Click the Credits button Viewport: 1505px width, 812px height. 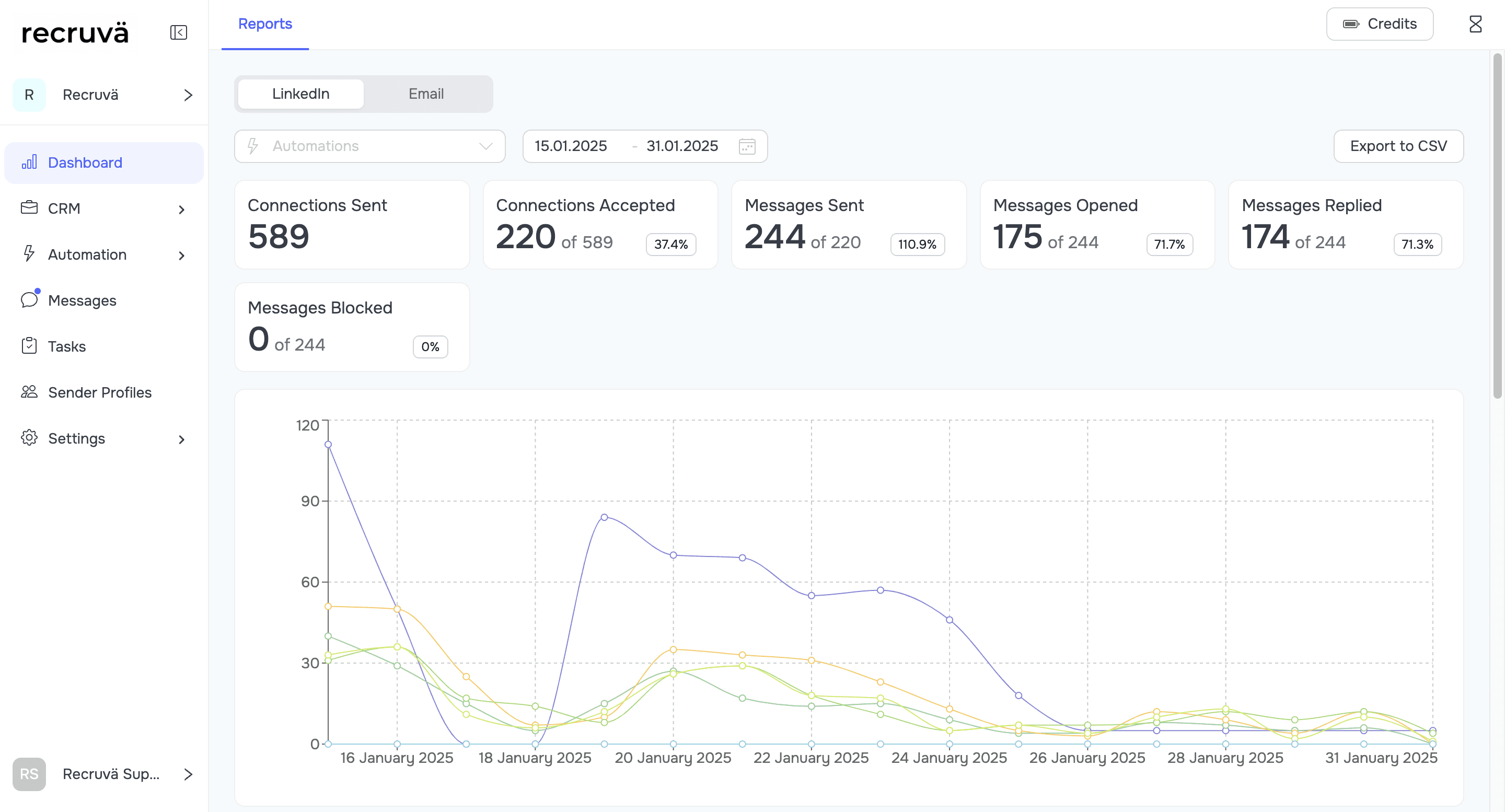pyautogui.click(x=1380, y=24)
